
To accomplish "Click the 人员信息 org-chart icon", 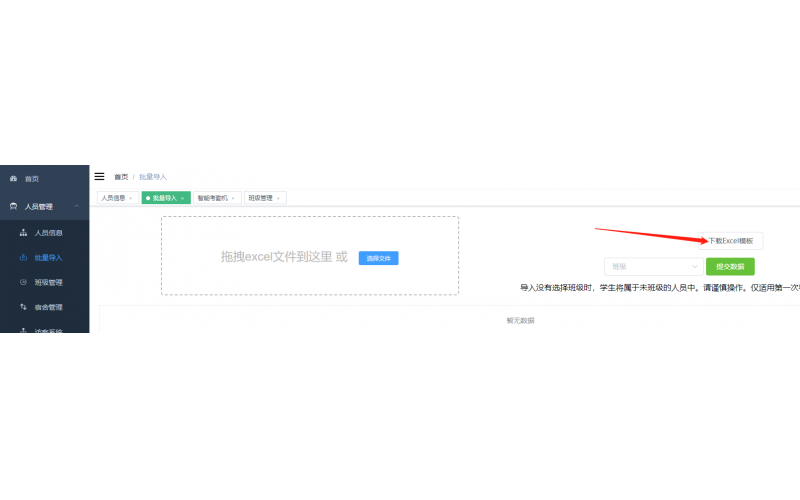I will click(x=23, y=233).
